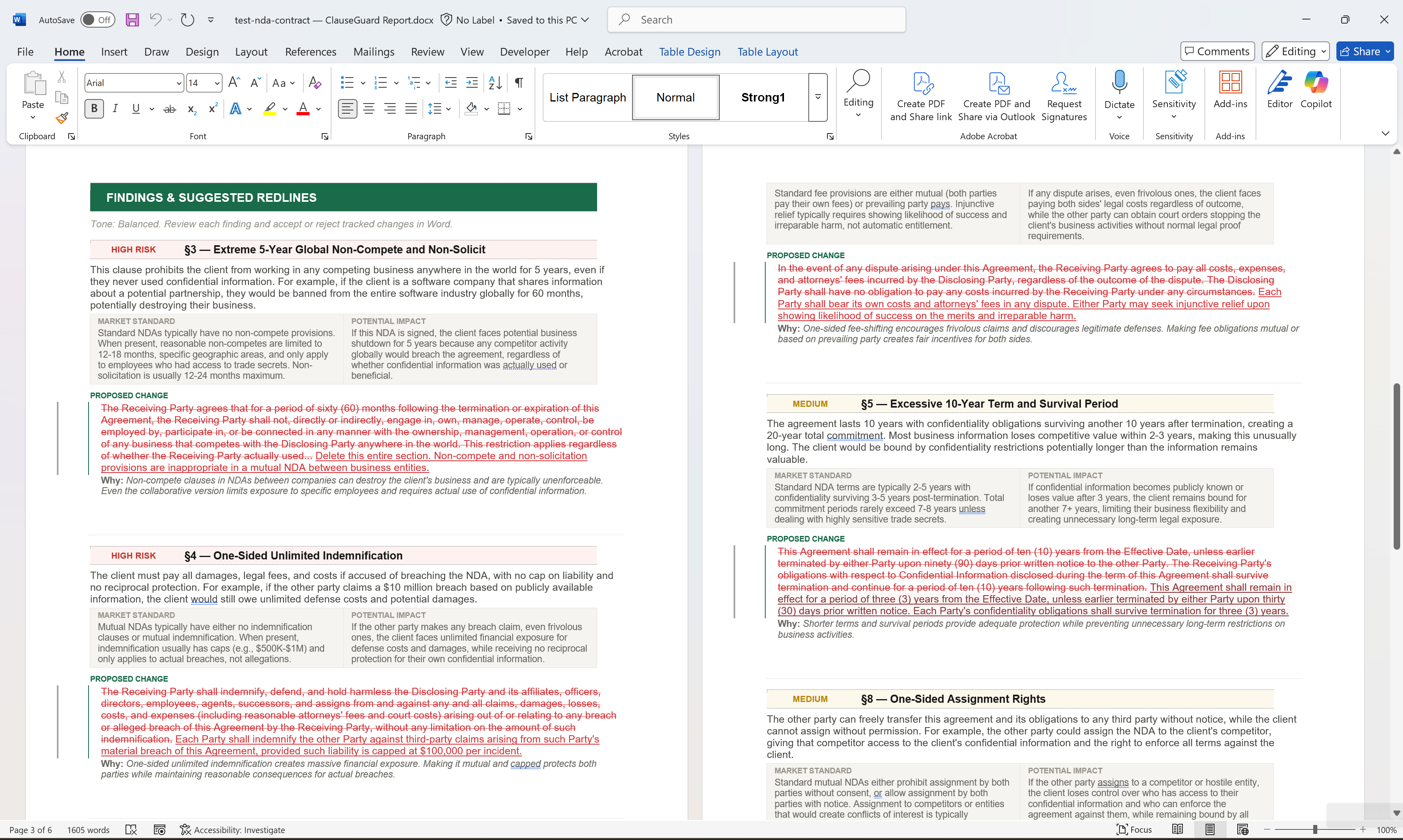
Task: Open the Table Design tab
Action: [x=689, y=52]
